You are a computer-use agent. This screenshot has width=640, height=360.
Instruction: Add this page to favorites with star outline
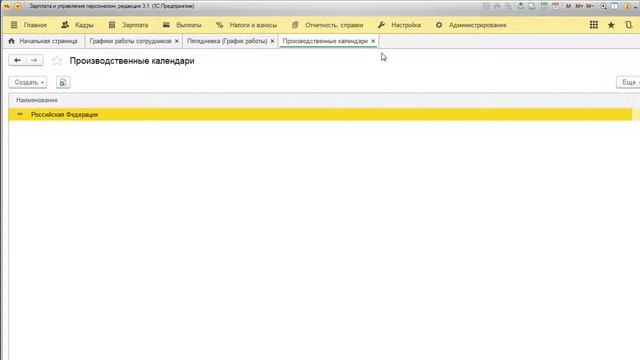tap(57, 61)
